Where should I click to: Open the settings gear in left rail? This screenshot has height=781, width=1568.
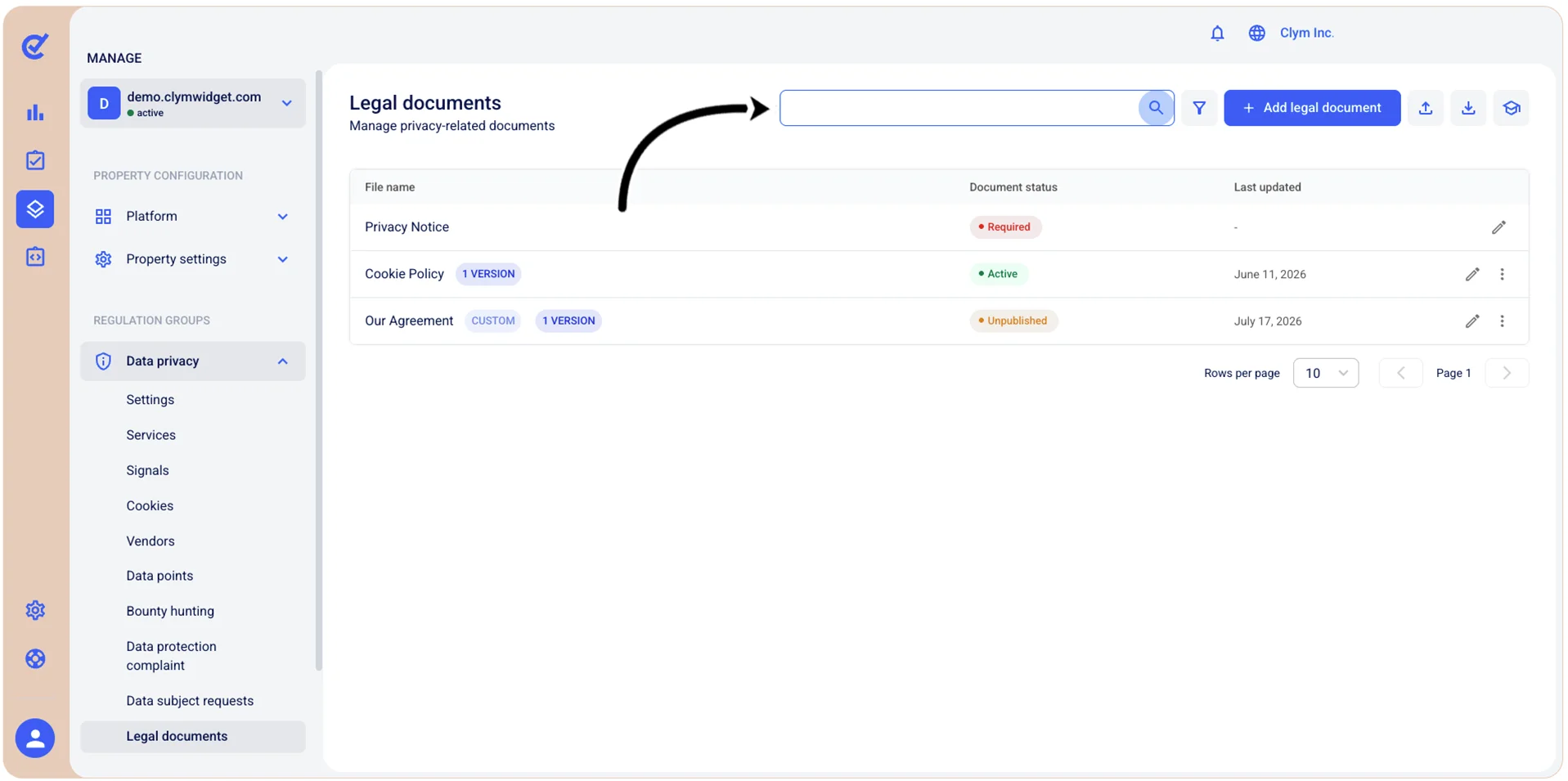(35, 610)
